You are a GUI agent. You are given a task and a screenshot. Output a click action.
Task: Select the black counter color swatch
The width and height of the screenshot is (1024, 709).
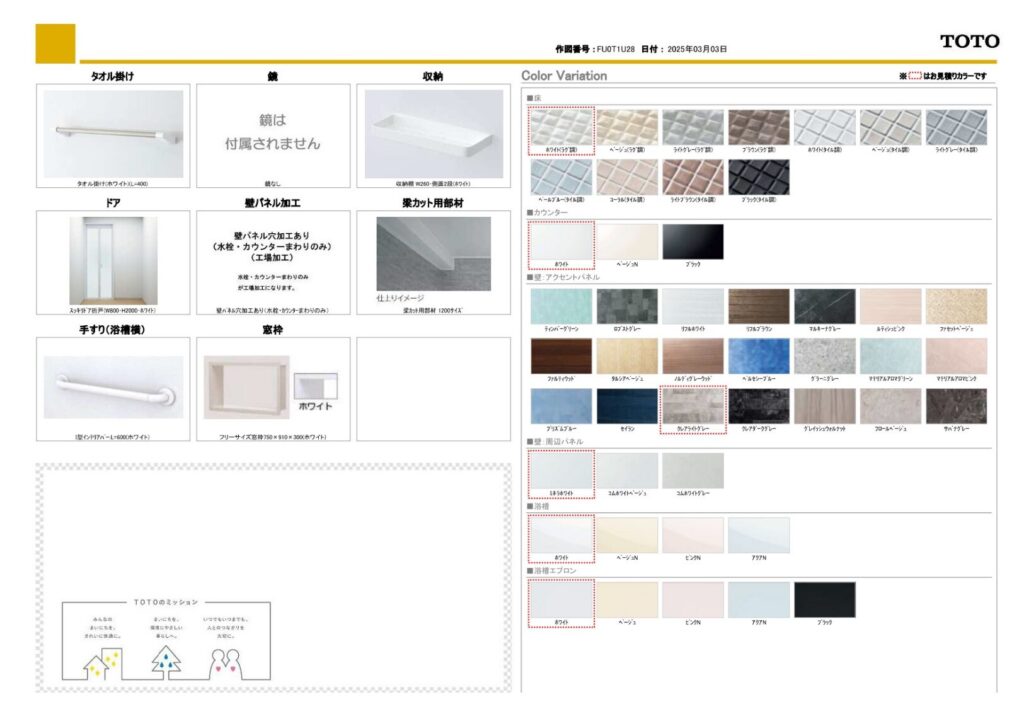[692, 242]
